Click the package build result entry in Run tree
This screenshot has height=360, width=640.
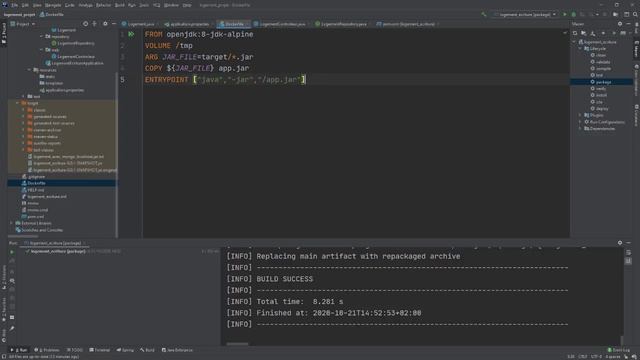click(x=58, y=251)
